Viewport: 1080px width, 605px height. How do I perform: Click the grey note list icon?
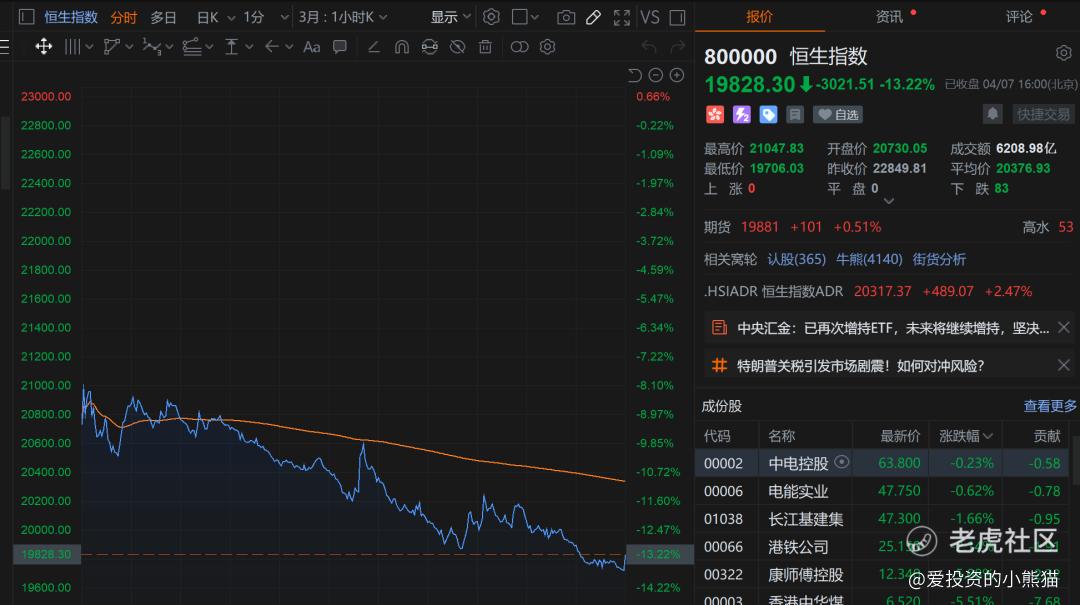coord(795,114)
